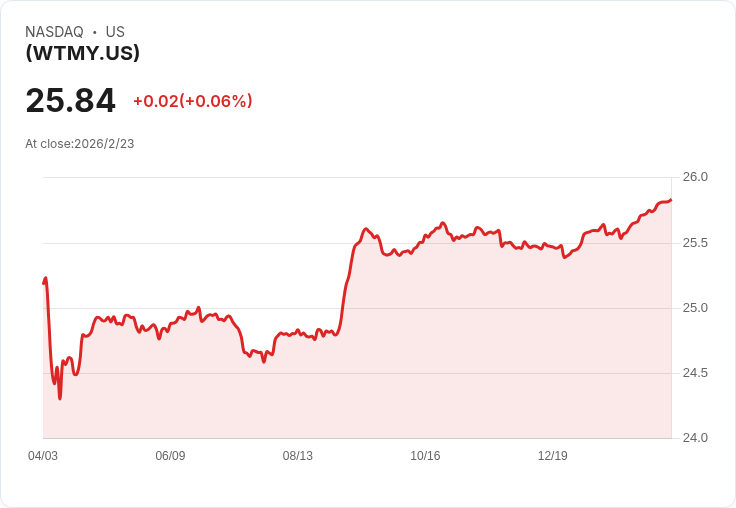The width and height of the screenshot is (736, 508).
Task: Choose the 10/16 date on x-axis
Action: [x=425, y=456]
